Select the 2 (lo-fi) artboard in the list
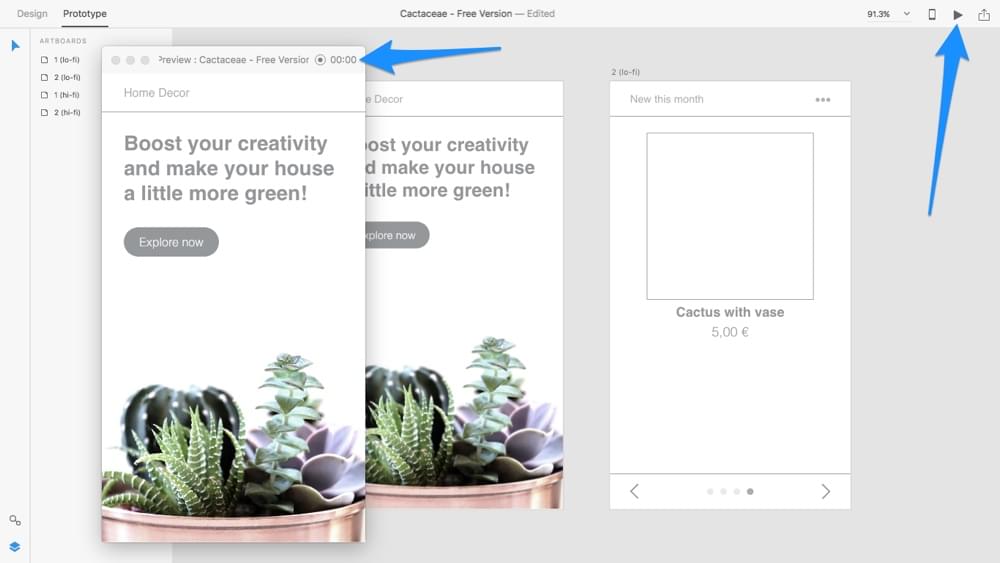 point(66,77)
